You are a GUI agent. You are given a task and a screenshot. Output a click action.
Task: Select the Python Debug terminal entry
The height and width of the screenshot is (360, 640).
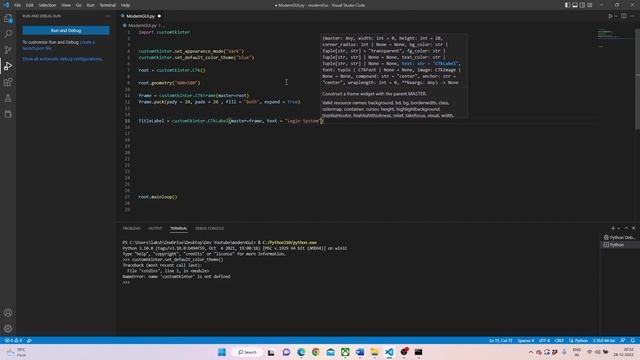coord(619,237)
